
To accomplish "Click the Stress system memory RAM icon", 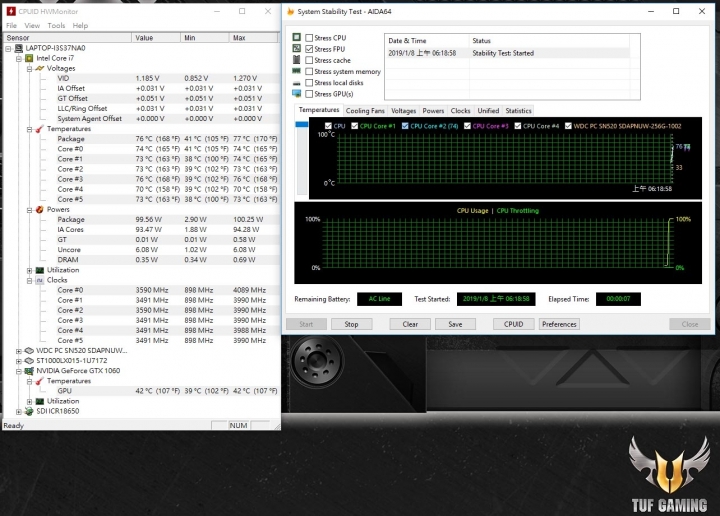I will coord(297,71).
